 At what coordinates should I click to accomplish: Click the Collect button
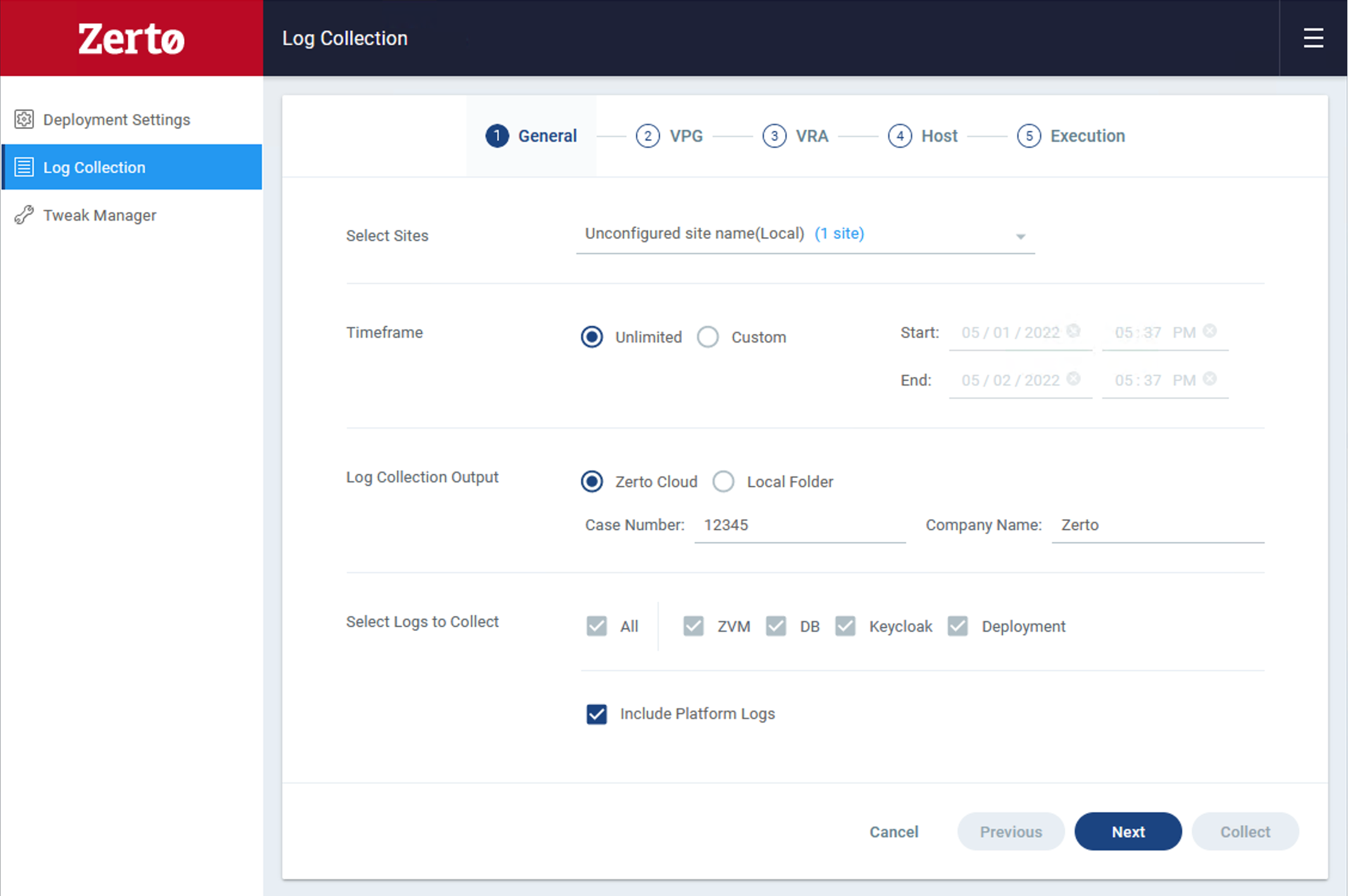coord(1245,831)
